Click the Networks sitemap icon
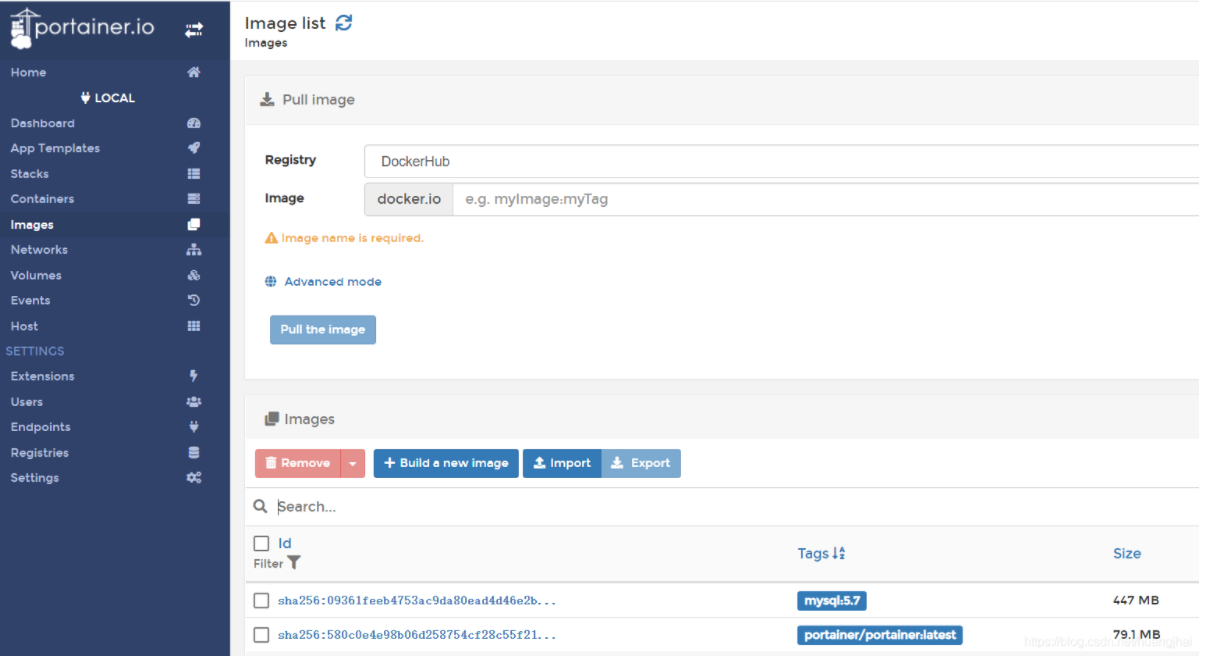This screenshot has height=658, width=1208. [194, 250]
